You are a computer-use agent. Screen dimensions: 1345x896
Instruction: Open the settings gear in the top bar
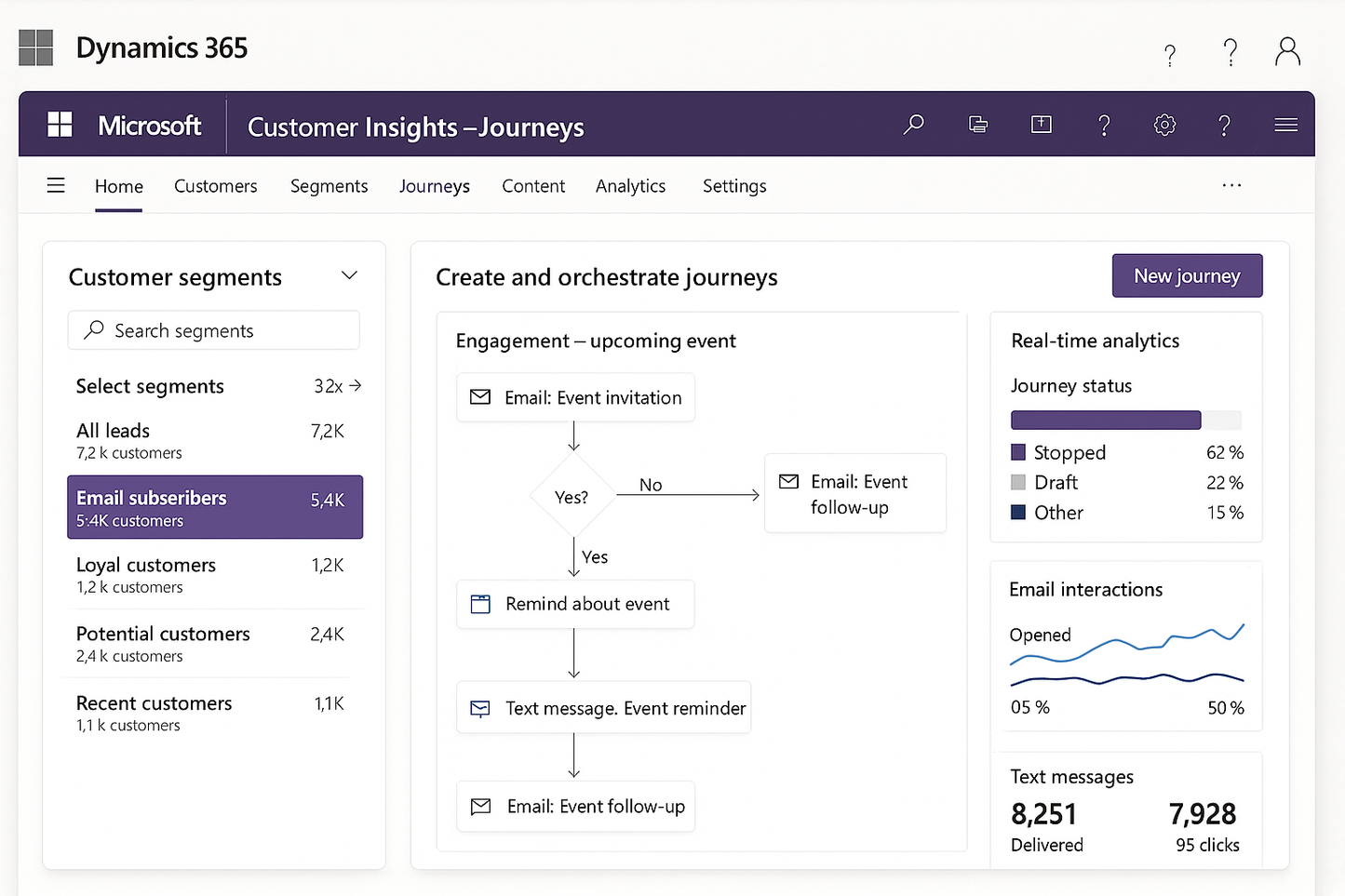(x=1163, y=124)
